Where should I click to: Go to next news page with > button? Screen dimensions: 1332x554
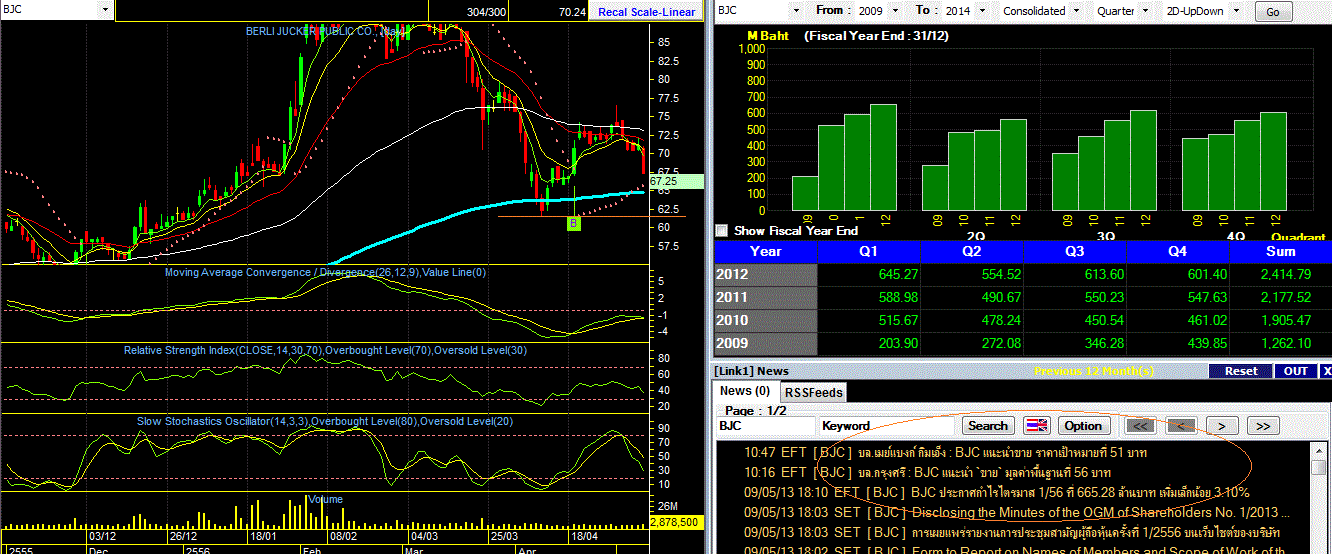[1222, 425]
